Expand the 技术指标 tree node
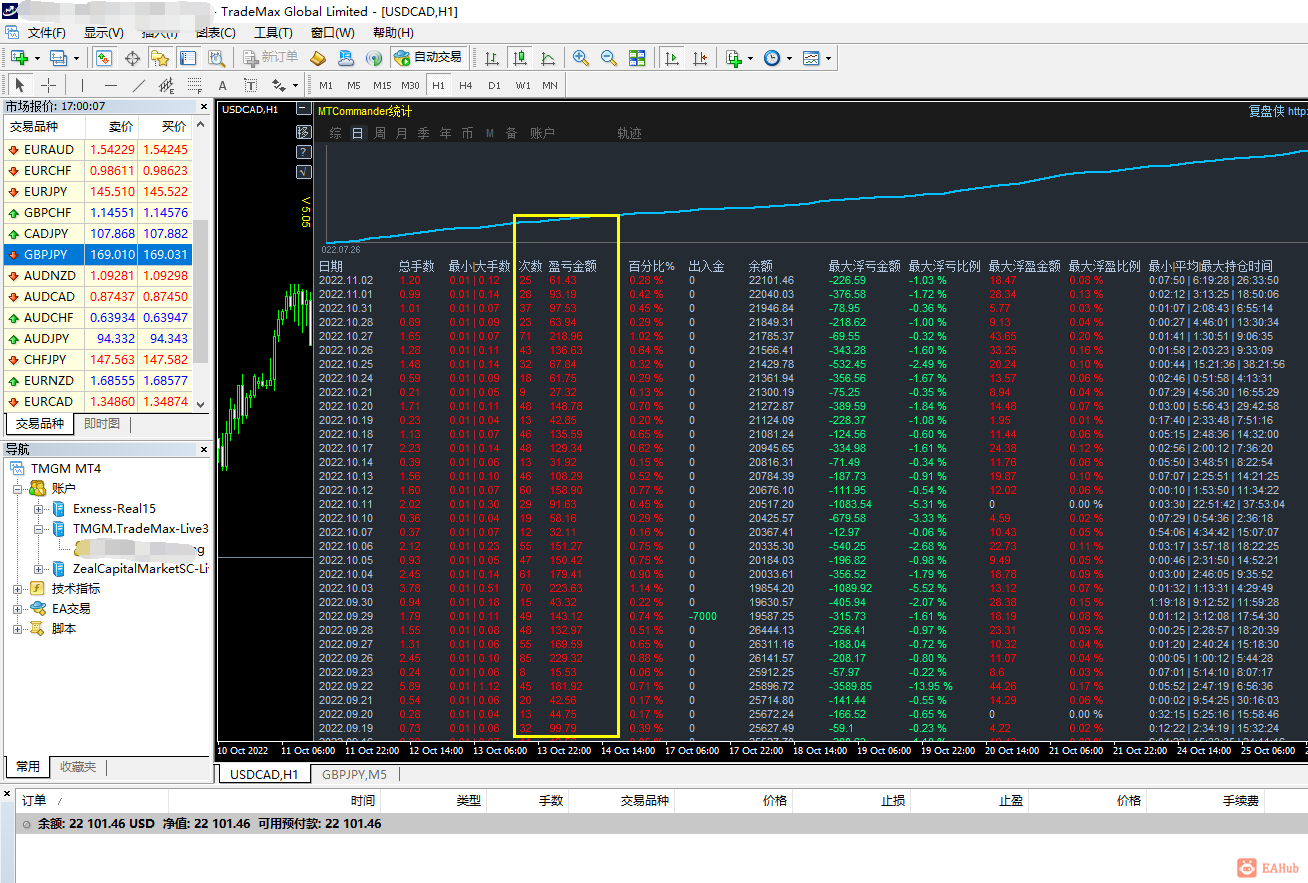The width and height of the screenshot is (1308, 883). coord(18,589)
